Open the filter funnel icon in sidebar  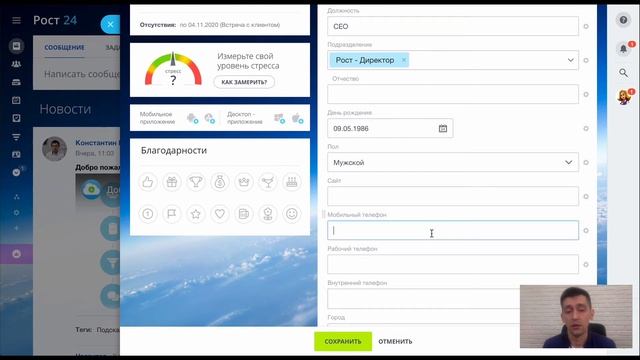click(x=16, y=137)
